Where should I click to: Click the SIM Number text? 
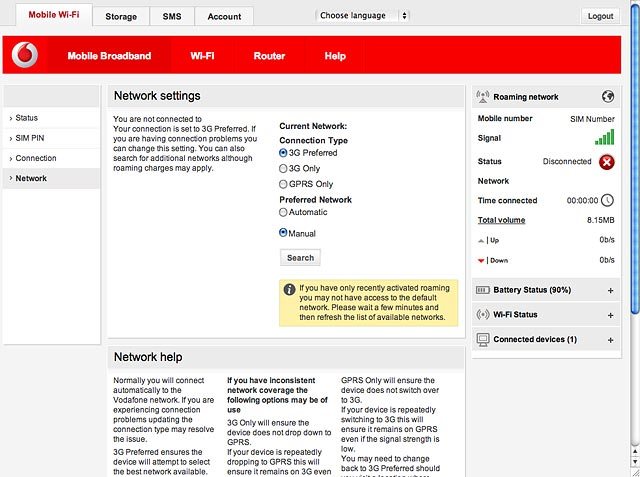click(x=592, y=119)
